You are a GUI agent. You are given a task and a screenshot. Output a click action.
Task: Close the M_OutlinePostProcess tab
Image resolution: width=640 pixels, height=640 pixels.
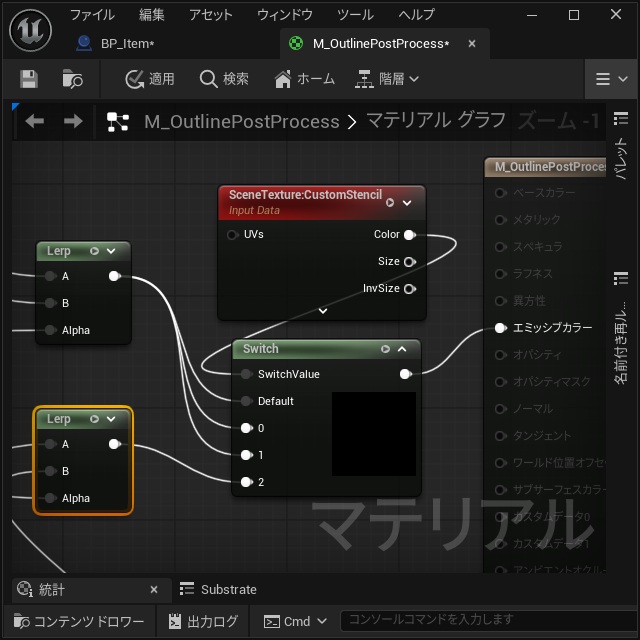click(x=472, y=43)
